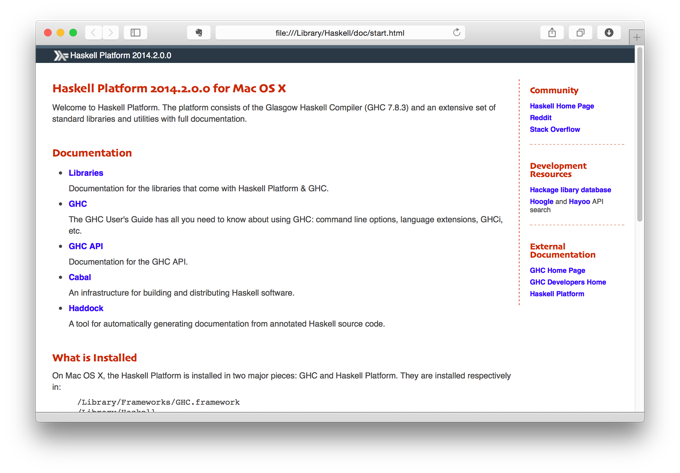Click the 'Documentation for the GHC API.' description

coord(128,262)
